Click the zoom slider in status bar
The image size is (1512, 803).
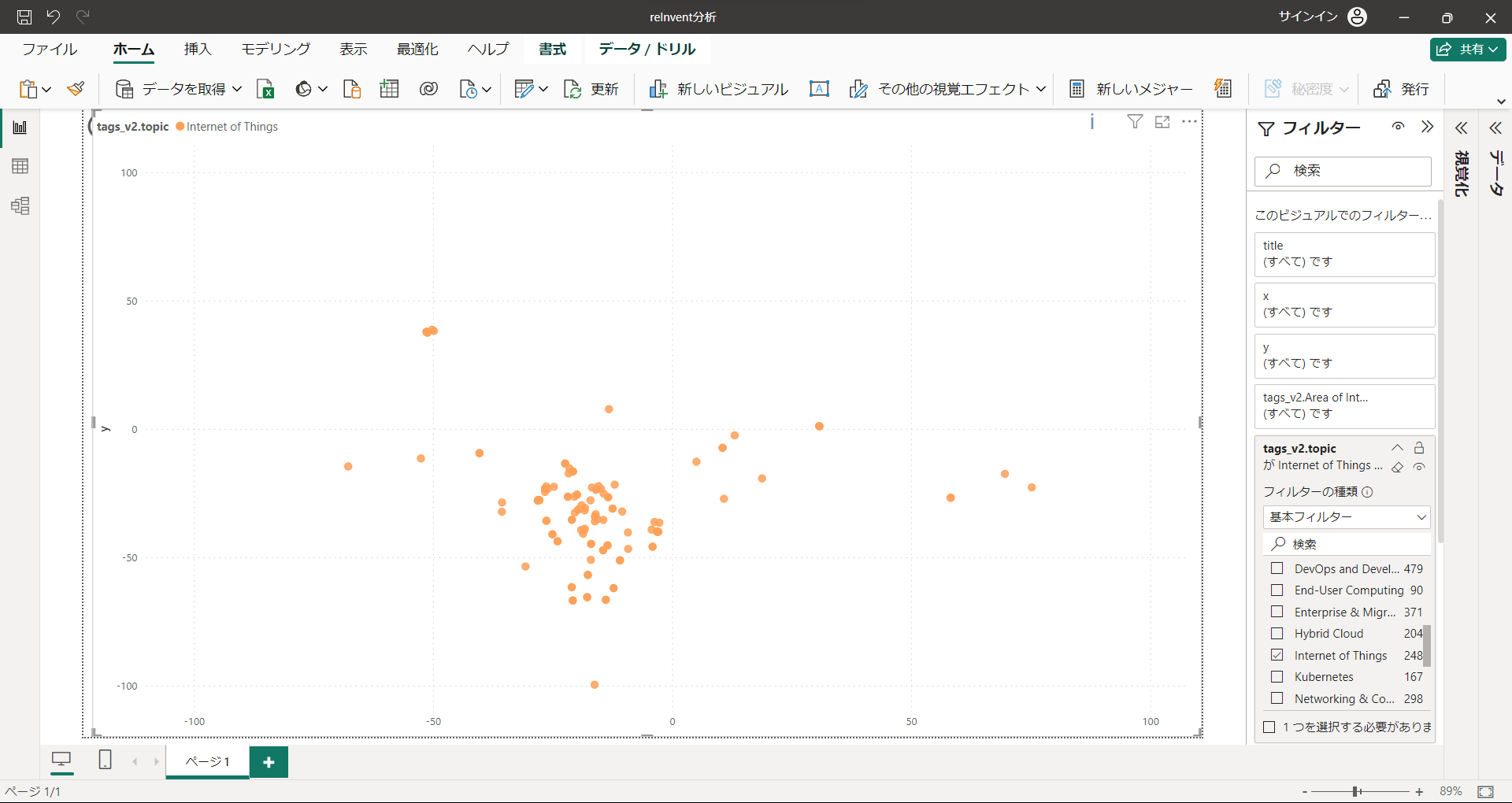1357,791
